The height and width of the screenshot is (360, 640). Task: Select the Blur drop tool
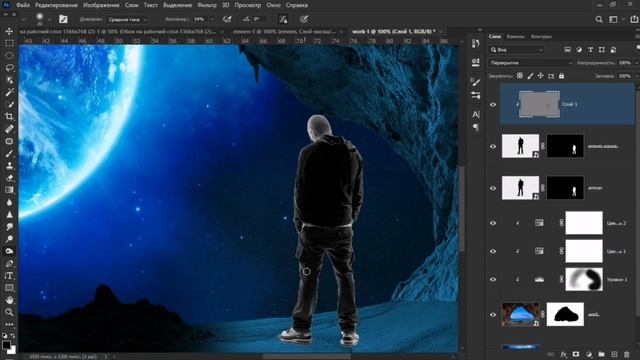(x=9, y=202)
